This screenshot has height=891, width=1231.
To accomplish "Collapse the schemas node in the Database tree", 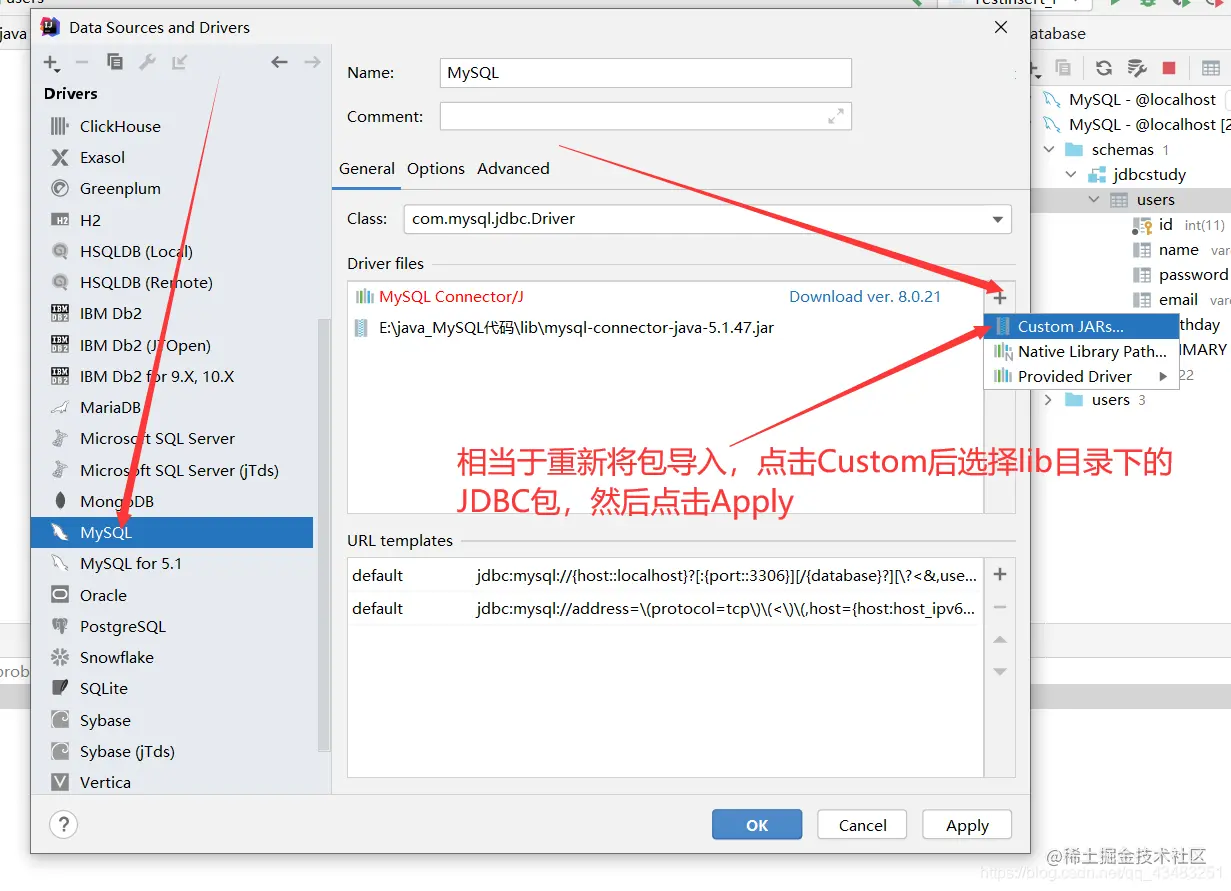I will click(x=1049, y=149).
